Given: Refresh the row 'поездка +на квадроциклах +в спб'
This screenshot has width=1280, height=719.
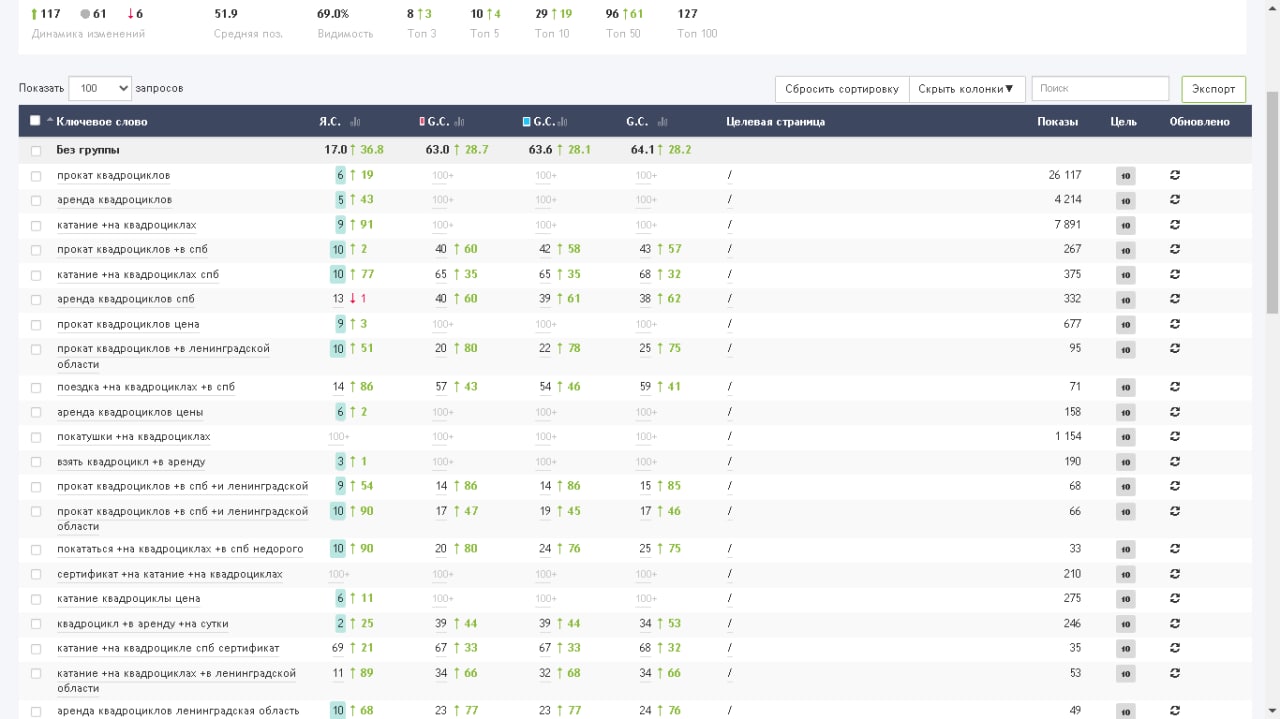Looking at the screenshot, I should pyautogui.click(x=1175, y=387).
